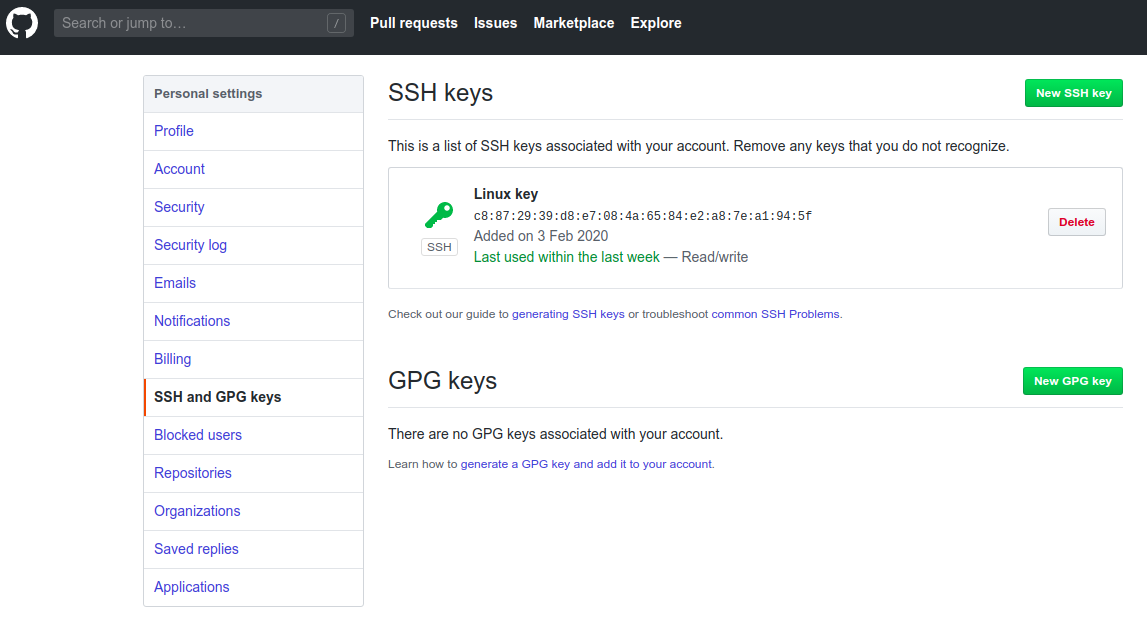Click the no GPG keys associated message
Viewport: 1147px width, 618px height.
(x=555, y=434)
